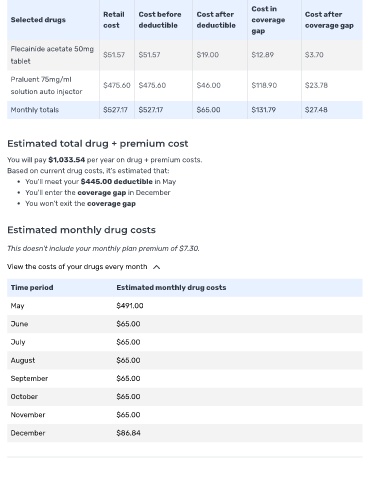Select the Praluent 75mg/ml auto injector row

(x=185, y=85)
